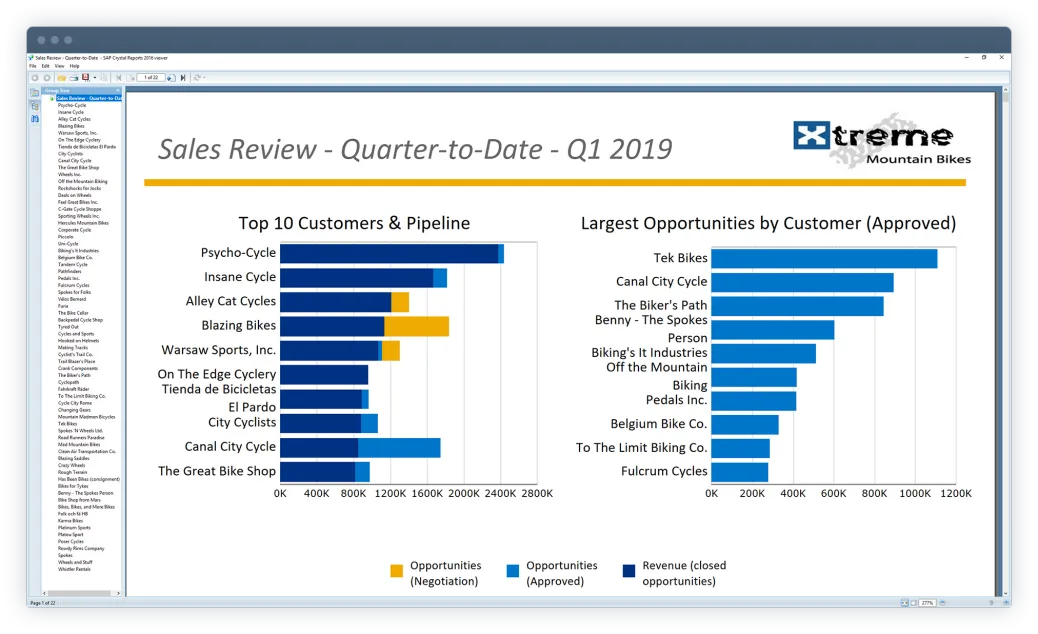
Task: Click the Refresh report icon
Action: [199, 77]
